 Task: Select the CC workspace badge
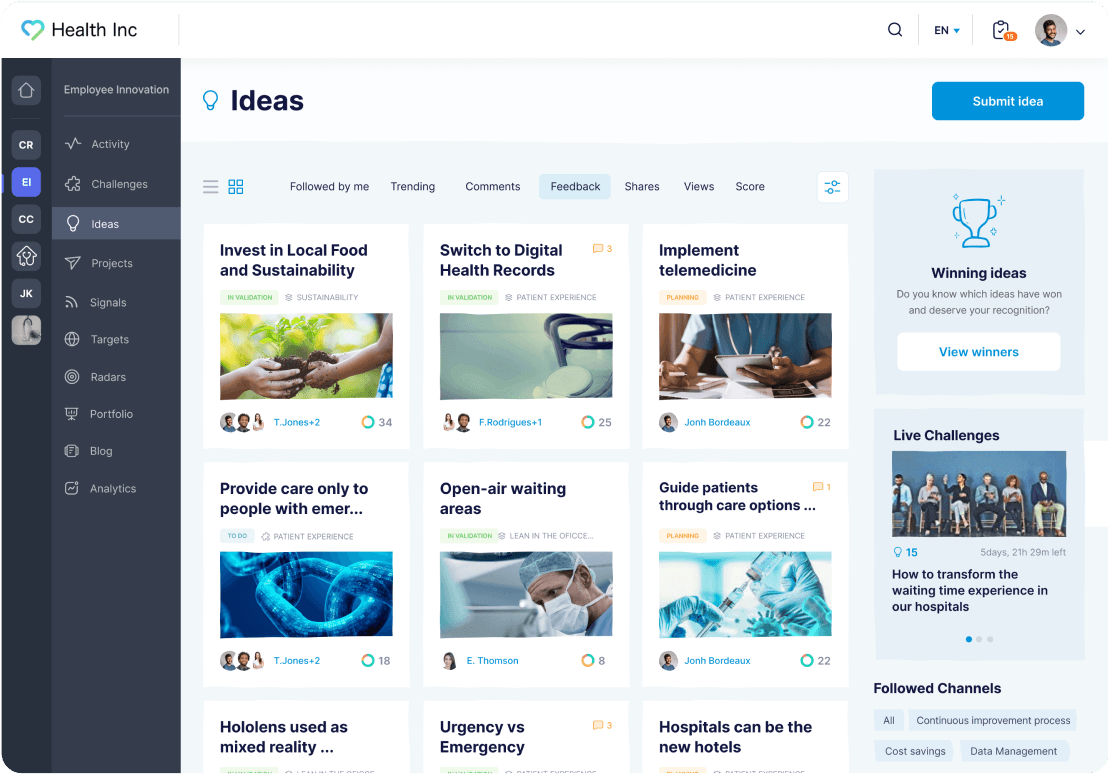tap(26, 219)
